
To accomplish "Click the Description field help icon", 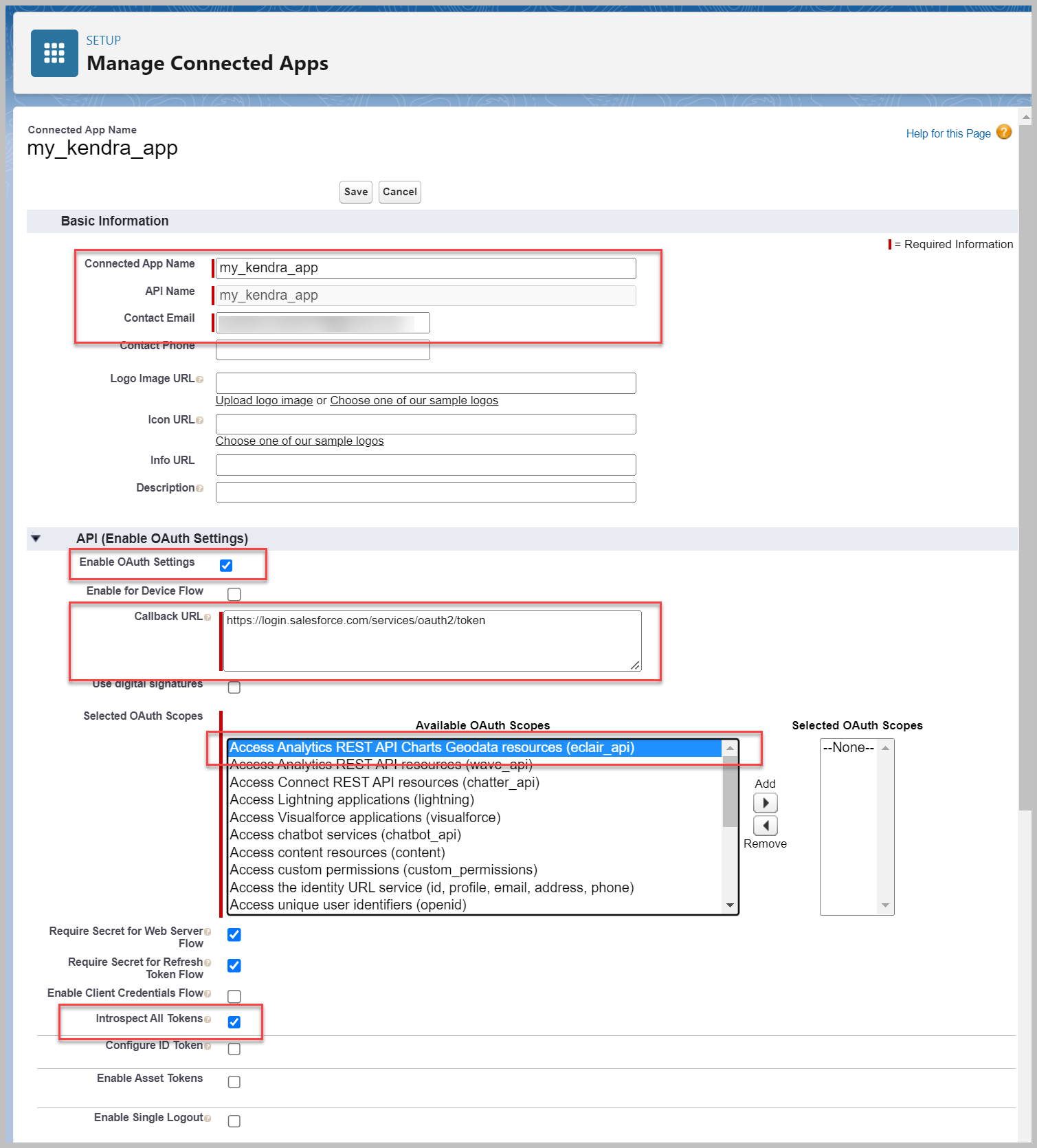I will pos(200,489).
